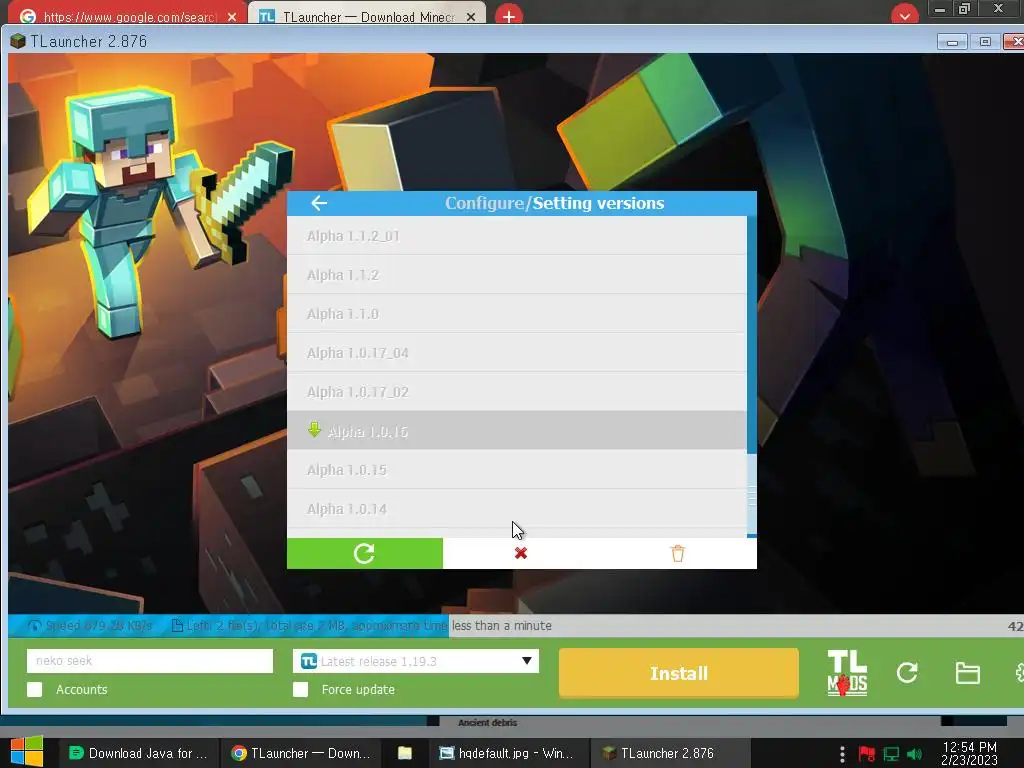Viewport: 1024px width, 768px height.
Task: Open the Latest release 1.19.3 version dropdown
Action: [x=416, y=661]
